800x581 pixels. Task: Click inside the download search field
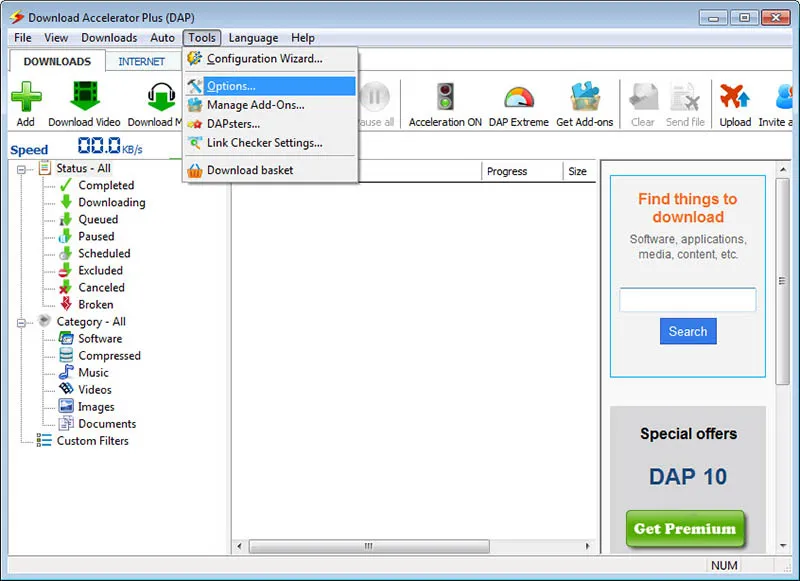tap(687, 300)
